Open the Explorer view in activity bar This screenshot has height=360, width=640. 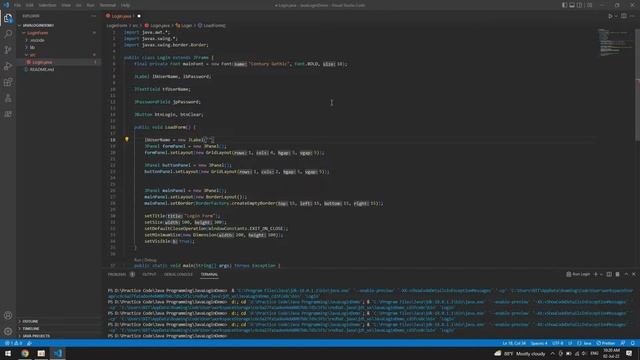(8, 18)
